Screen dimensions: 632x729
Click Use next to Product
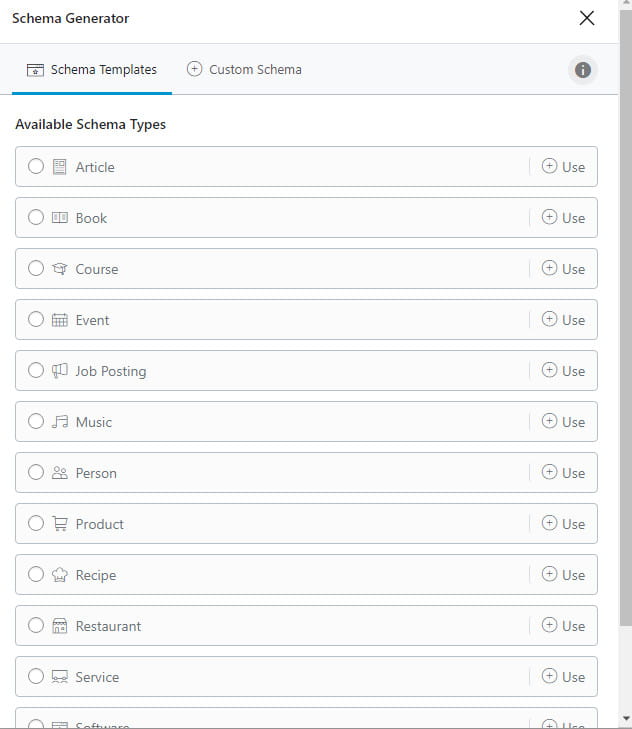564,524
